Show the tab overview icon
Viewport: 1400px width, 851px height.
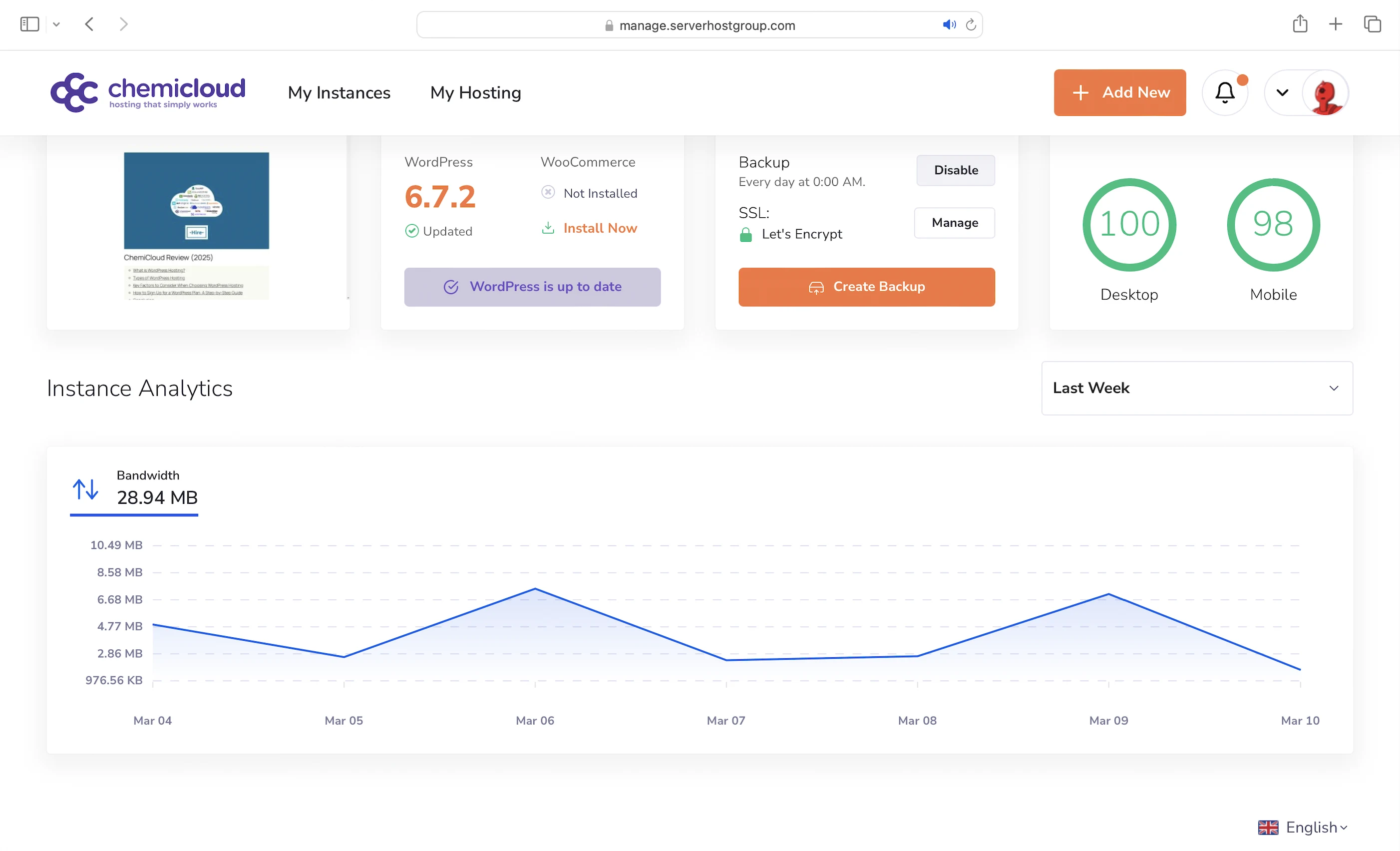pos(1372,24)
